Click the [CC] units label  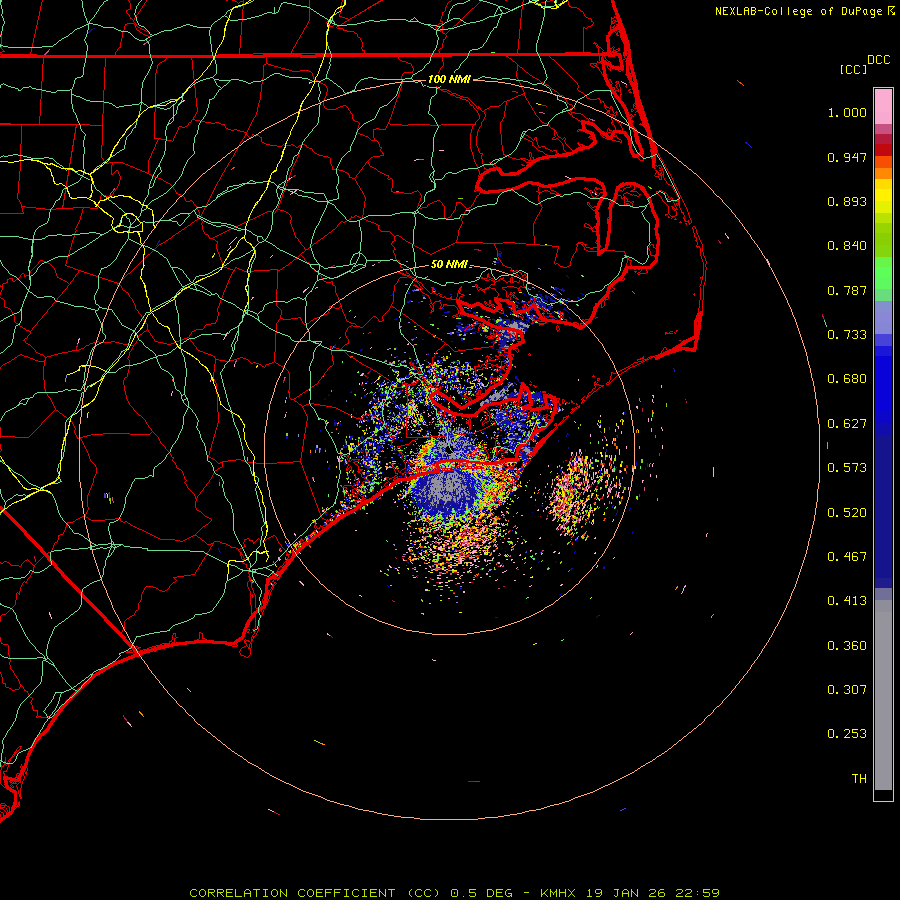pos(853,69)
